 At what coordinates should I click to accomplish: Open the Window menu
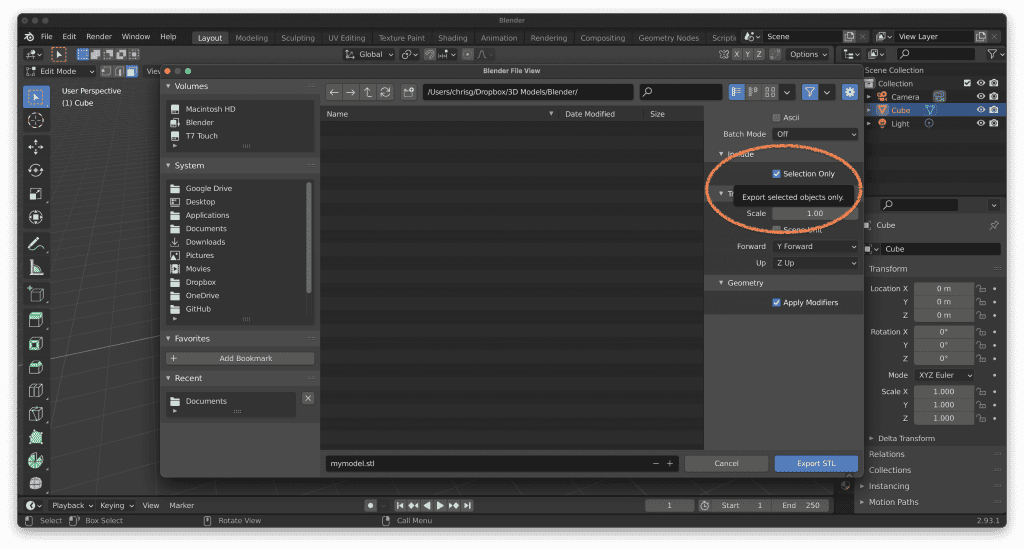136,37
